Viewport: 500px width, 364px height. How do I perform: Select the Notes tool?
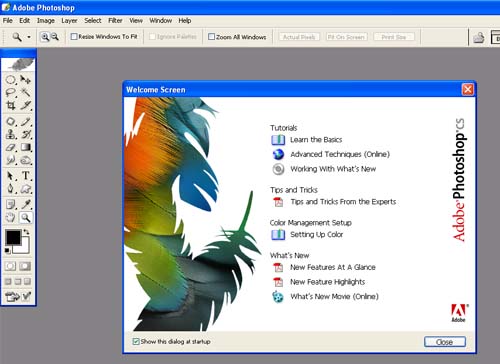click(11, 204)
